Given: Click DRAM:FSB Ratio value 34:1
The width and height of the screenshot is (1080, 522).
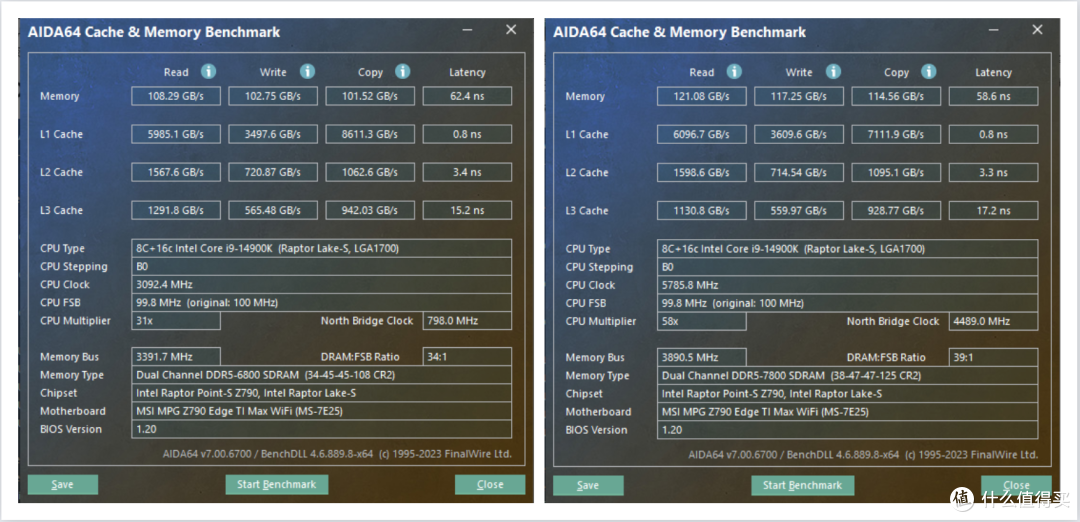Looking at the screenshot, I should pyautogui.click(x=467, y=357).
